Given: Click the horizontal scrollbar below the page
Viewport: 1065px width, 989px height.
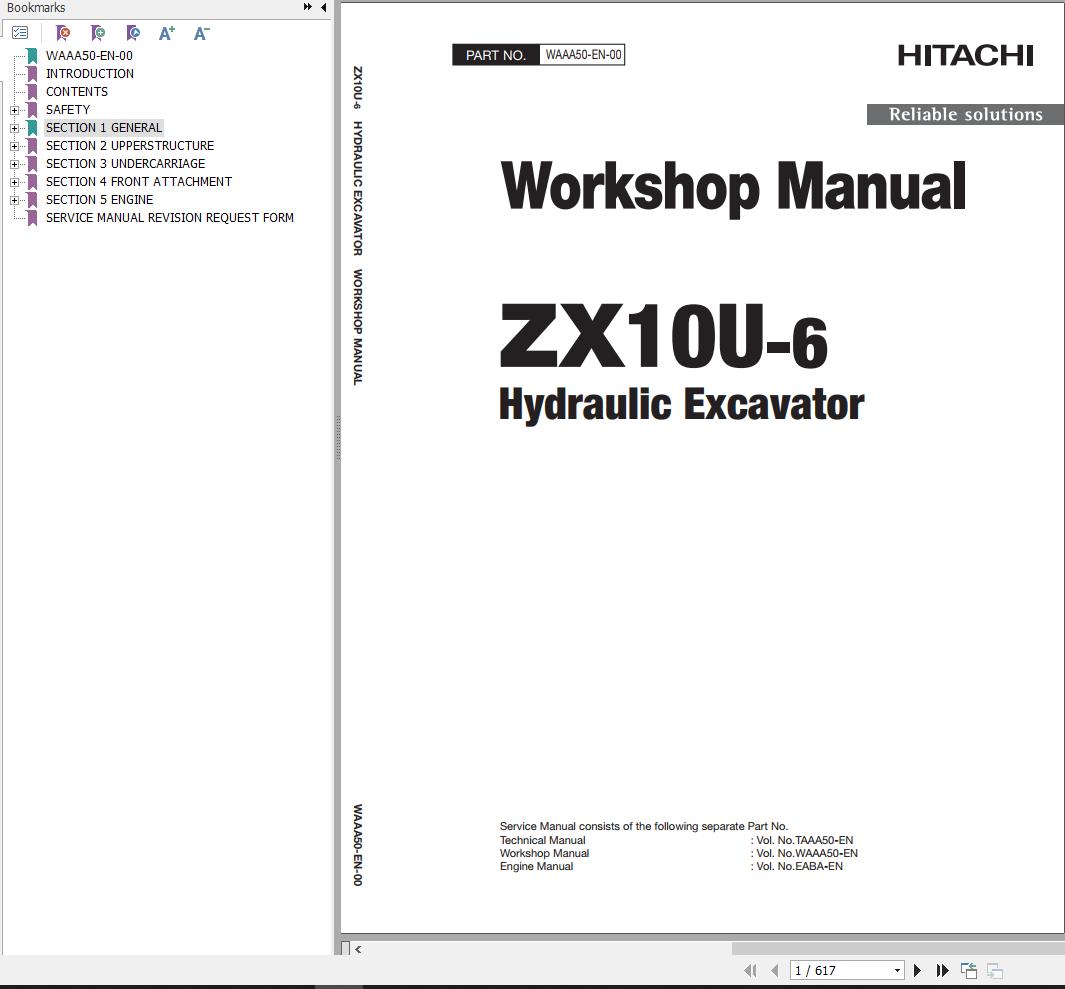Looking at the screenshot, I should click(898, 948).
